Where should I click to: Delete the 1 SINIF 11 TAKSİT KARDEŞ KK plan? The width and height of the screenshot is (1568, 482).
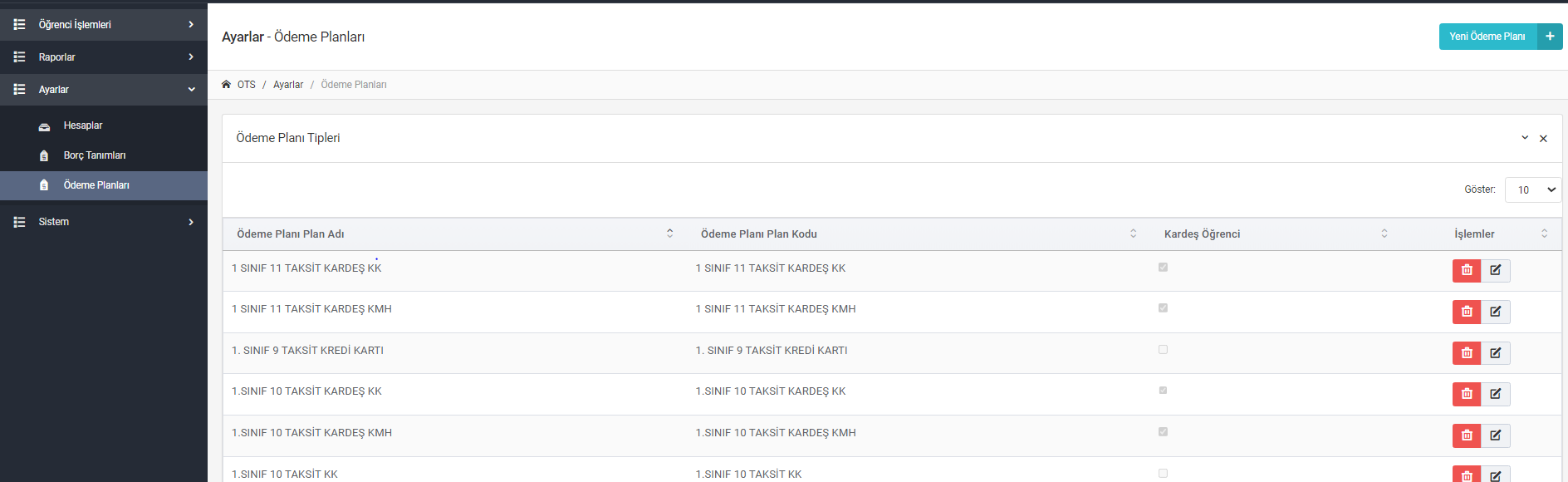pyautogui.click(x=1467, y=270)
